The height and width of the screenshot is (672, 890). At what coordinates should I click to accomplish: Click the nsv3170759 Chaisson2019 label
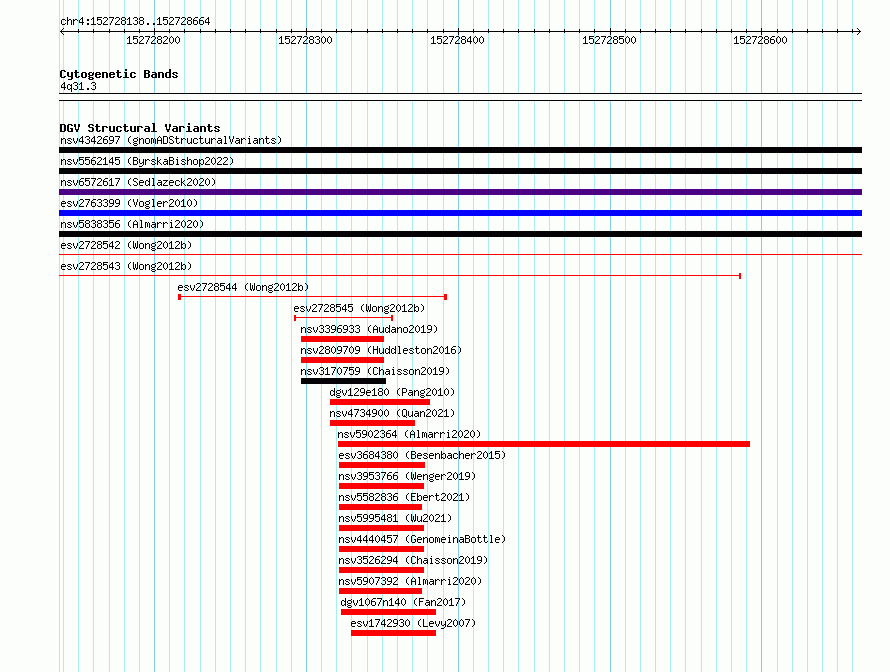click(375, 371)
